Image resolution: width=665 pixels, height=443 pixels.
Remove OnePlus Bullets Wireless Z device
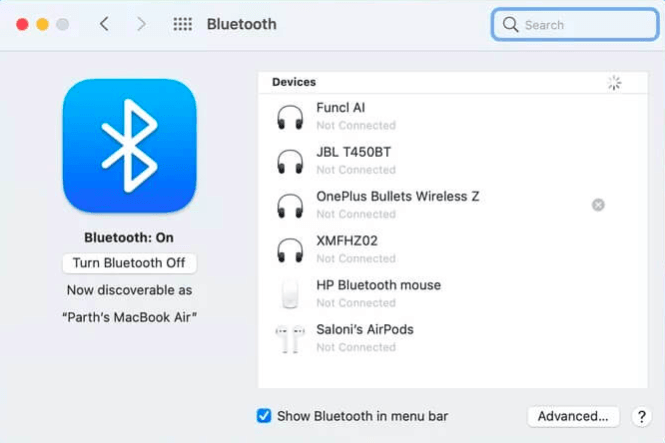coord(598,205)
